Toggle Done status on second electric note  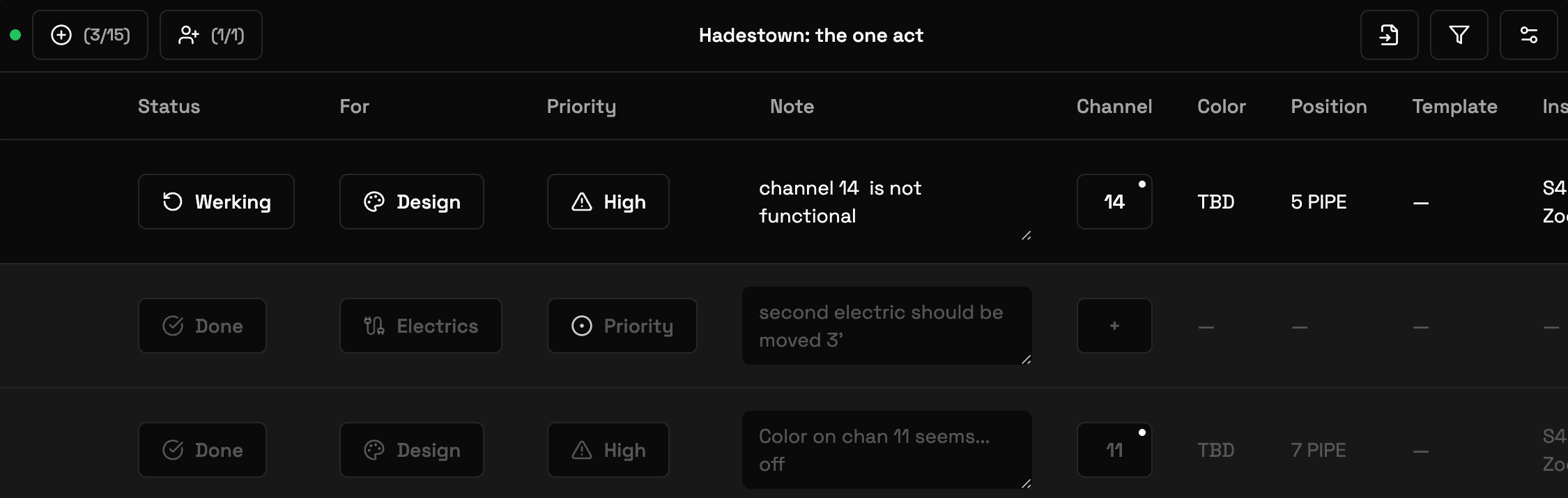pos(202,326)
